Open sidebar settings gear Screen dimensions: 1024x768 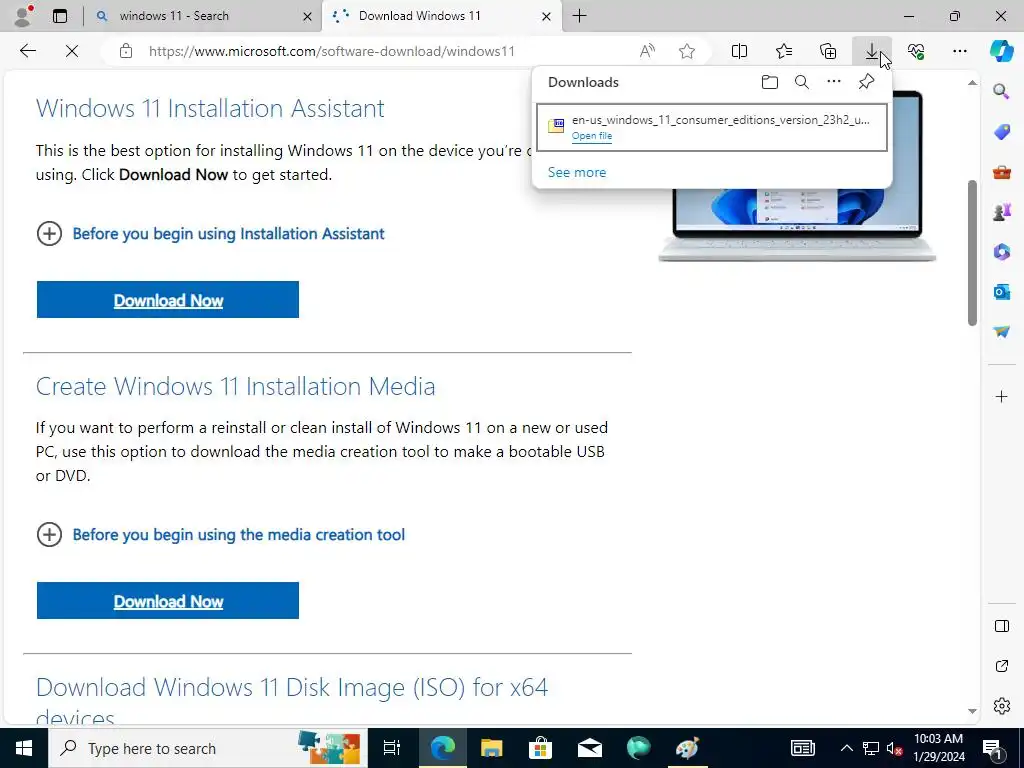coord(1001,706)
